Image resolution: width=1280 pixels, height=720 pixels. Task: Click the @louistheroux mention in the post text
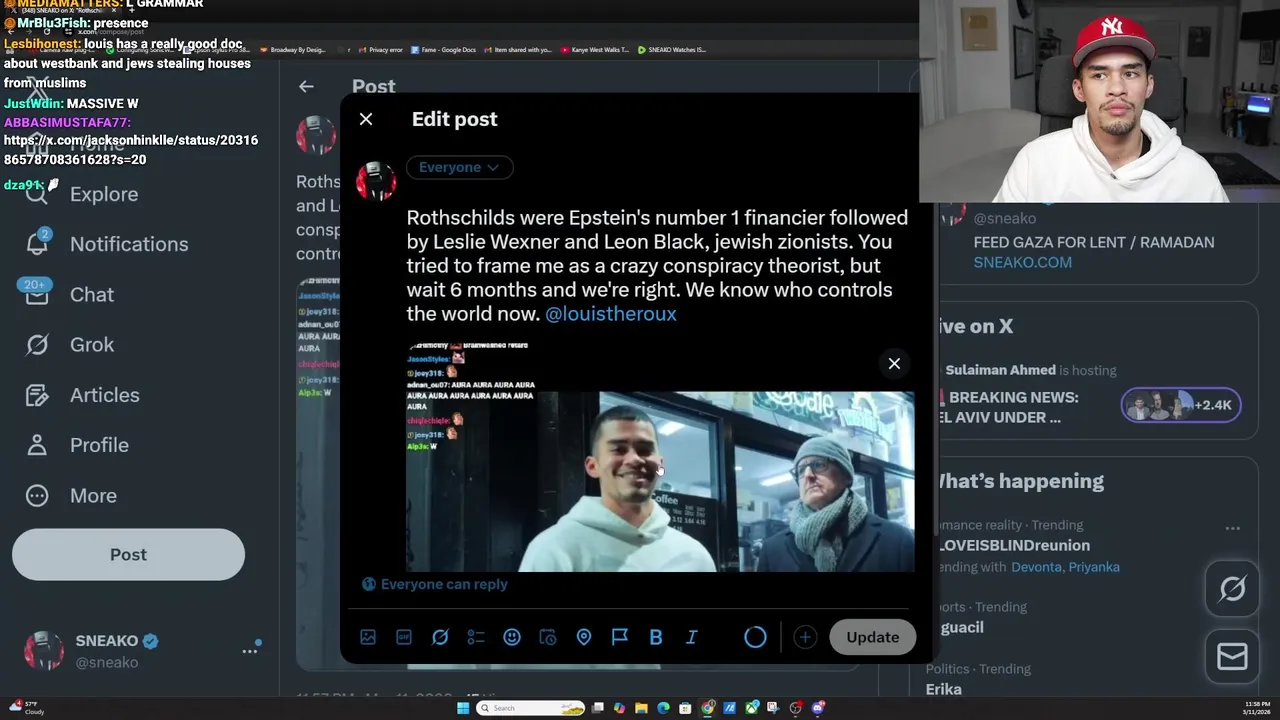(x=611, y=314)
